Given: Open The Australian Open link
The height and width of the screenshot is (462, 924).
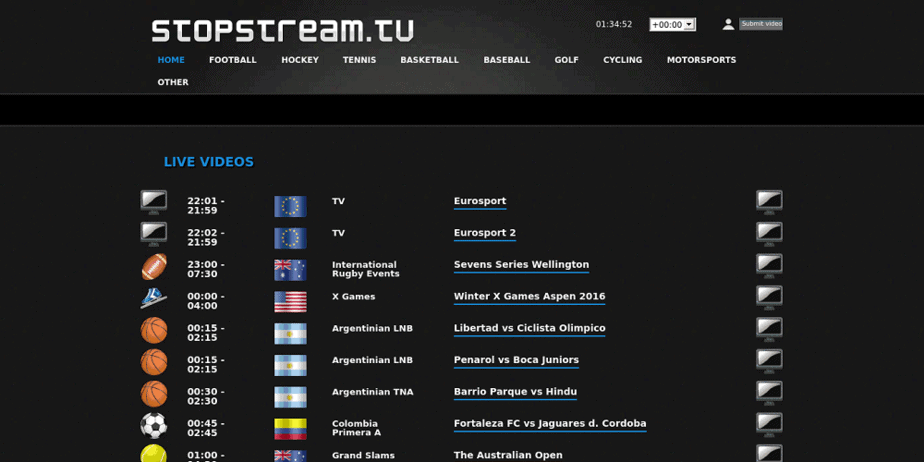Looking at the screenshot, I should 508,456.
